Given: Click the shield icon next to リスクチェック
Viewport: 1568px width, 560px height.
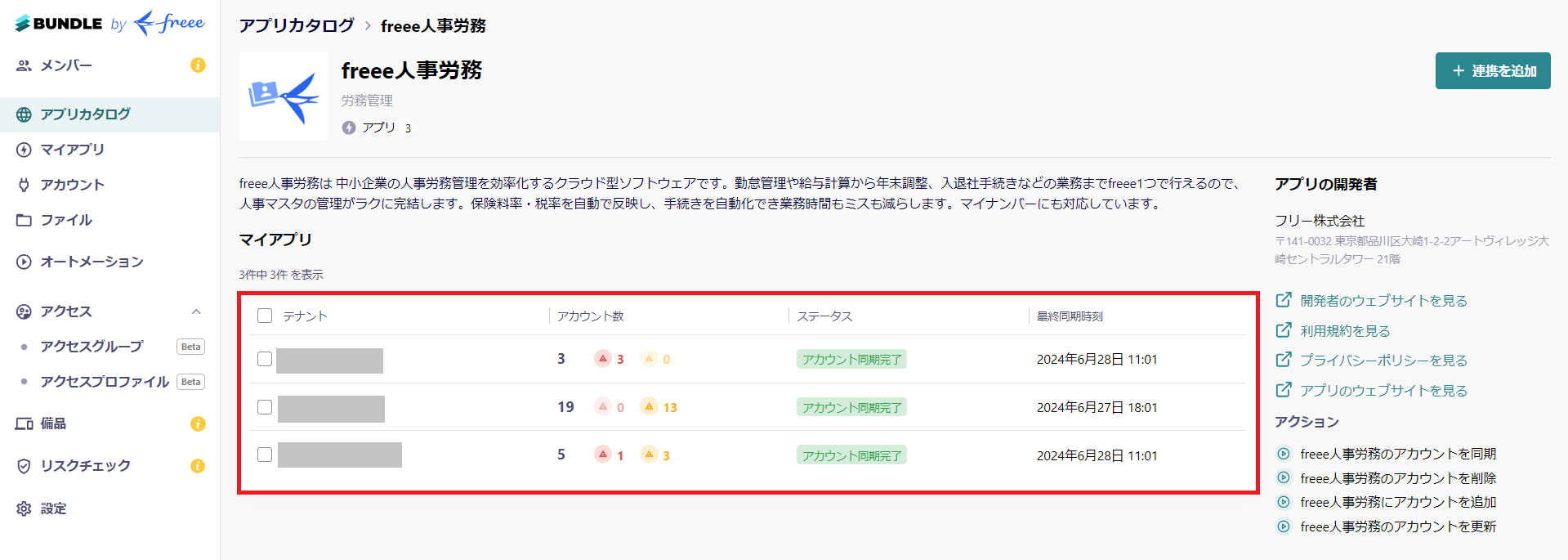Looking at the screenshot, I should pyautogui.click(x=24, y=466).
